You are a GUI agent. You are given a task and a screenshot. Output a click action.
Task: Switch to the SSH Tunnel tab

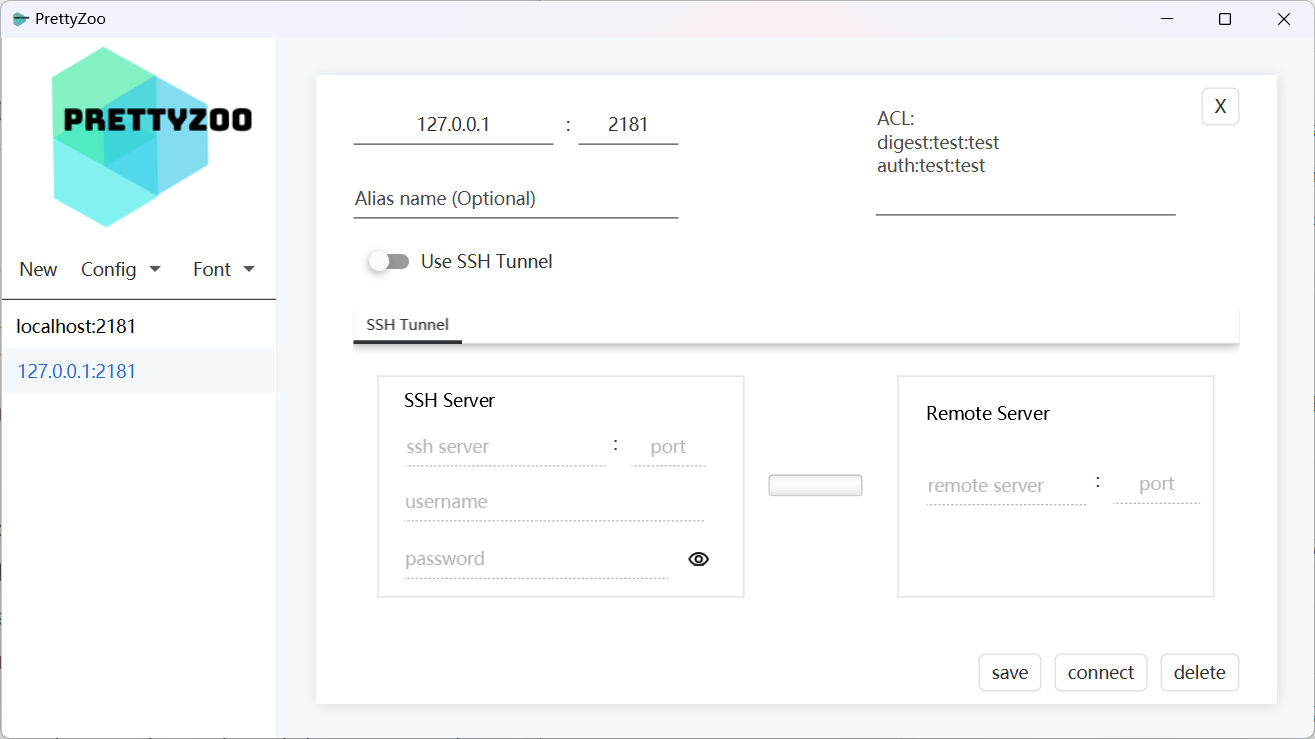(x=407, y=325)
